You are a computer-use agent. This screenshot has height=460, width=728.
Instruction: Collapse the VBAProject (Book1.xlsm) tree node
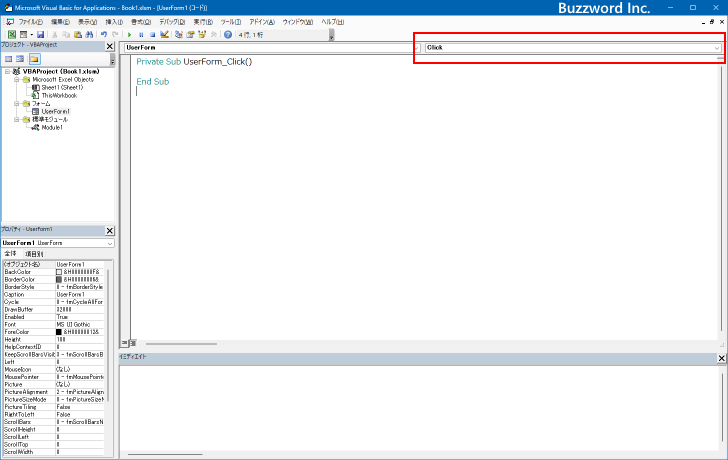click(7, 71)
